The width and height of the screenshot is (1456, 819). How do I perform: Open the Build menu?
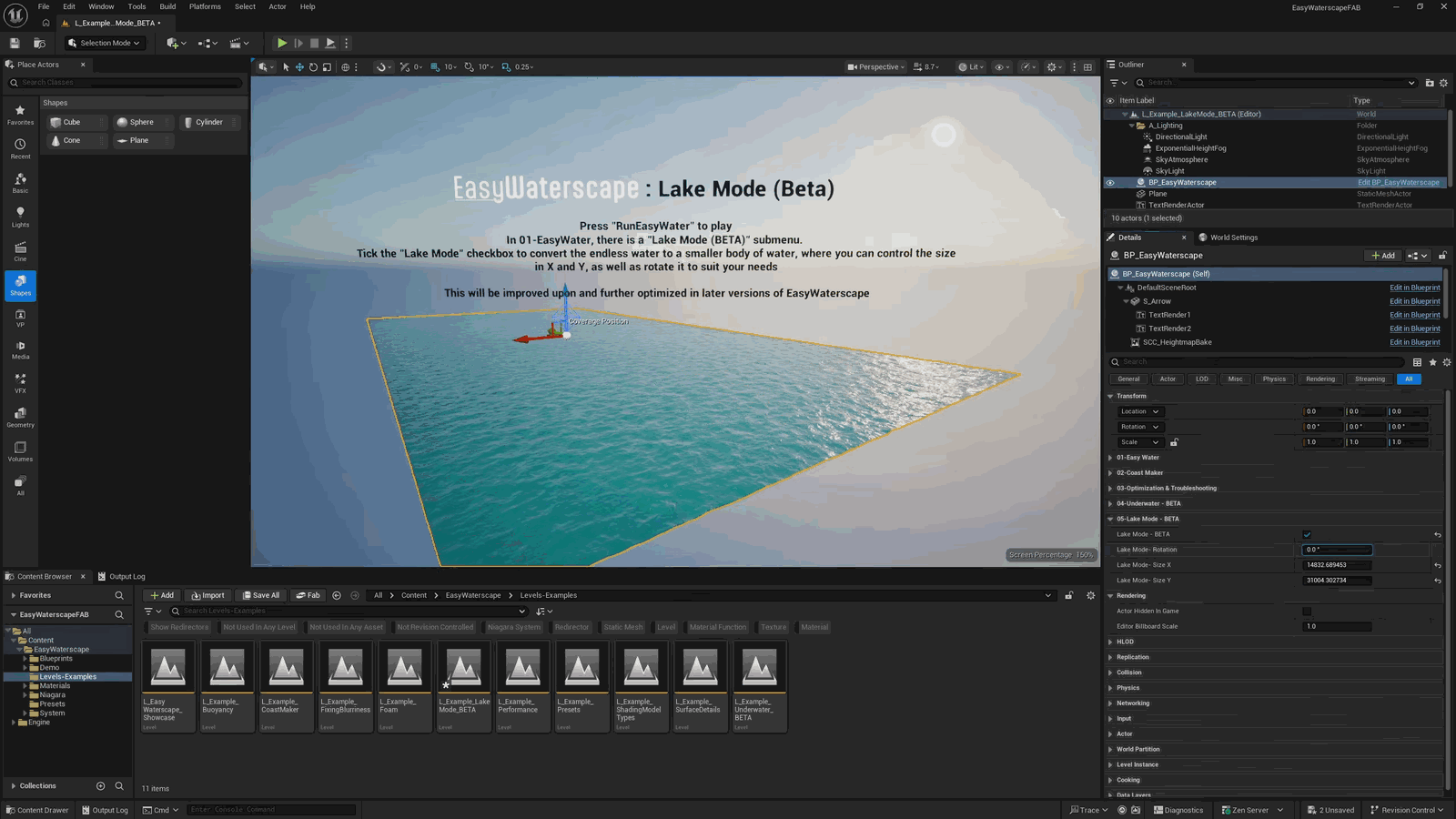(x=167, y=6)
